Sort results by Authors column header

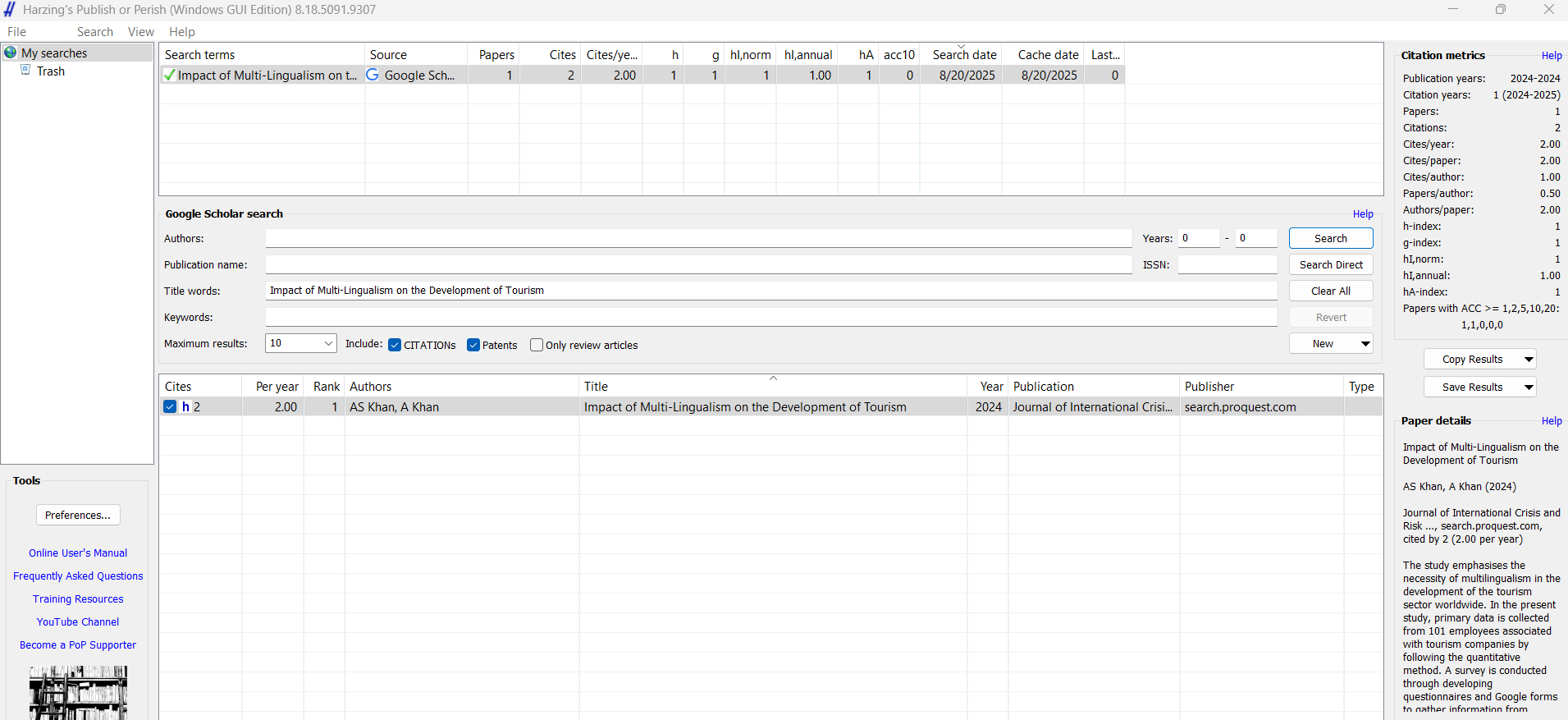462,386
